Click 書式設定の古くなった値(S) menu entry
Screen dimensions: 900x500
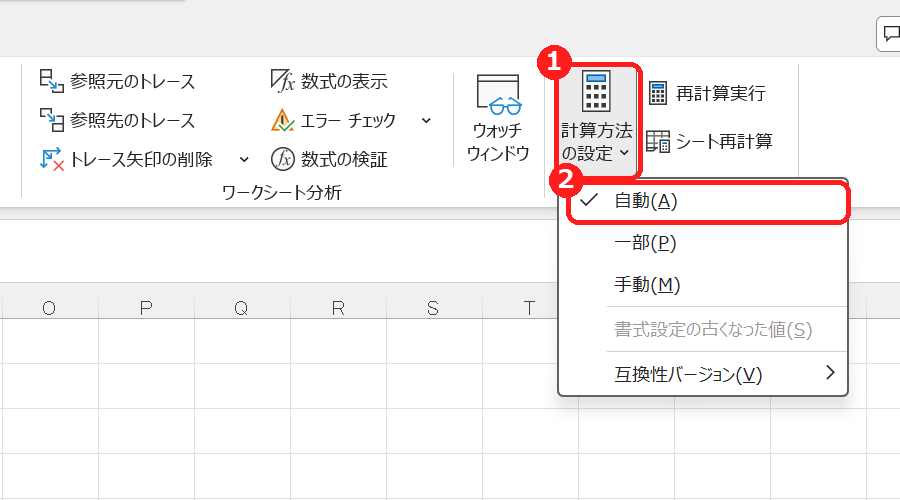703,330
